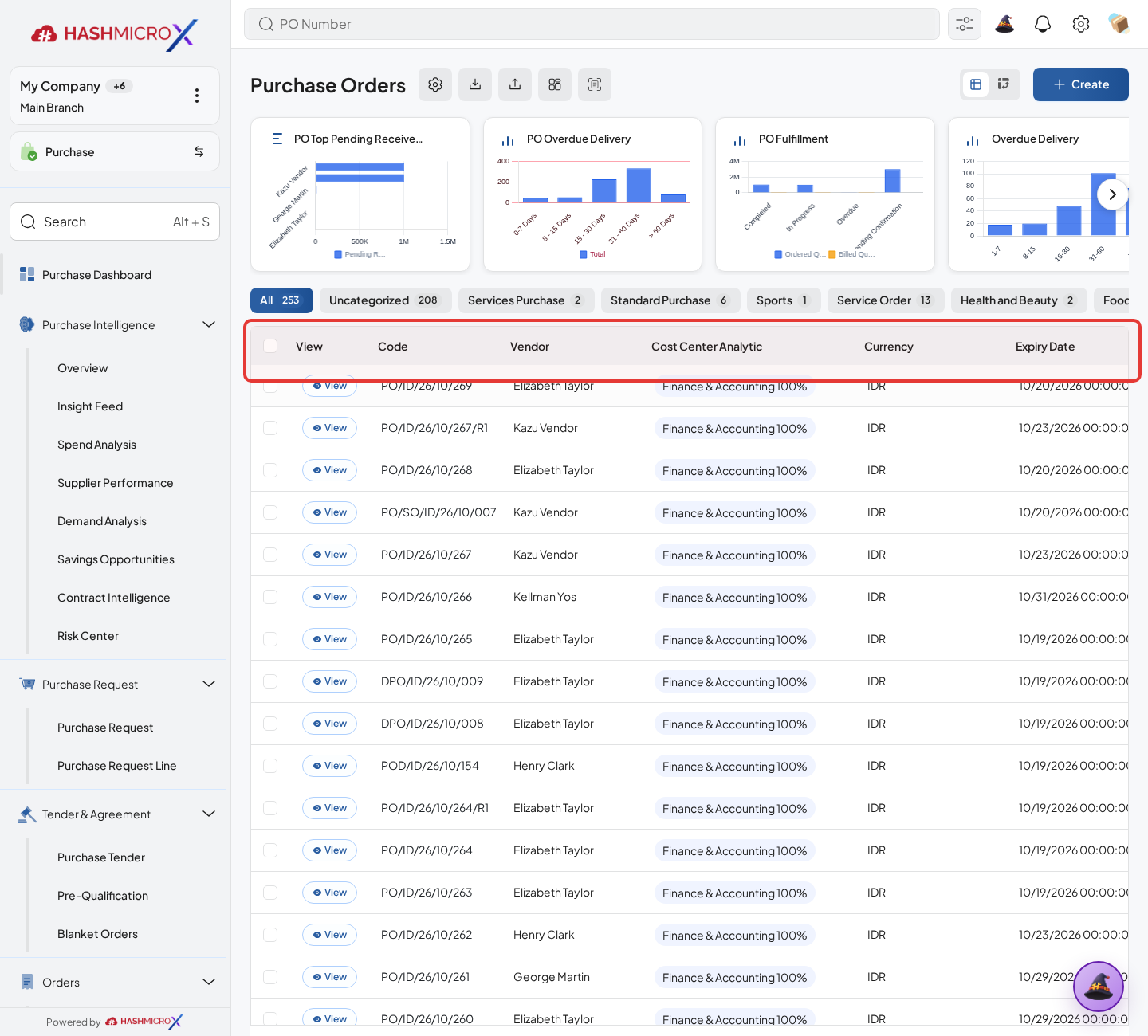Toggle the select-all checkbox in table header
1148x1036 pixels.
click(x=270, y=346)
